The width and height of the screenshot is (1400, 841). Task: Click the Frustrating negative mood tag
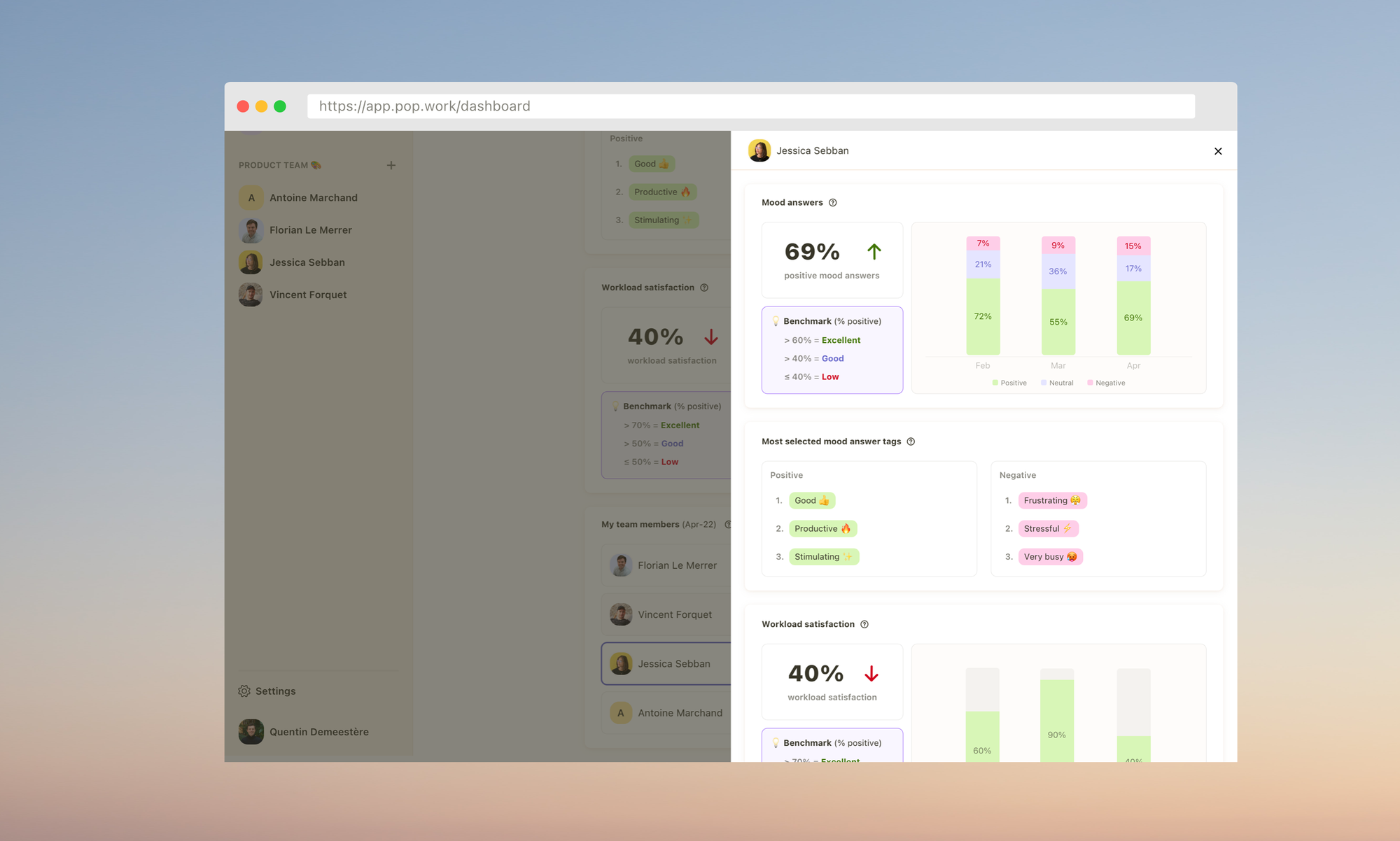click(1052, 500)
